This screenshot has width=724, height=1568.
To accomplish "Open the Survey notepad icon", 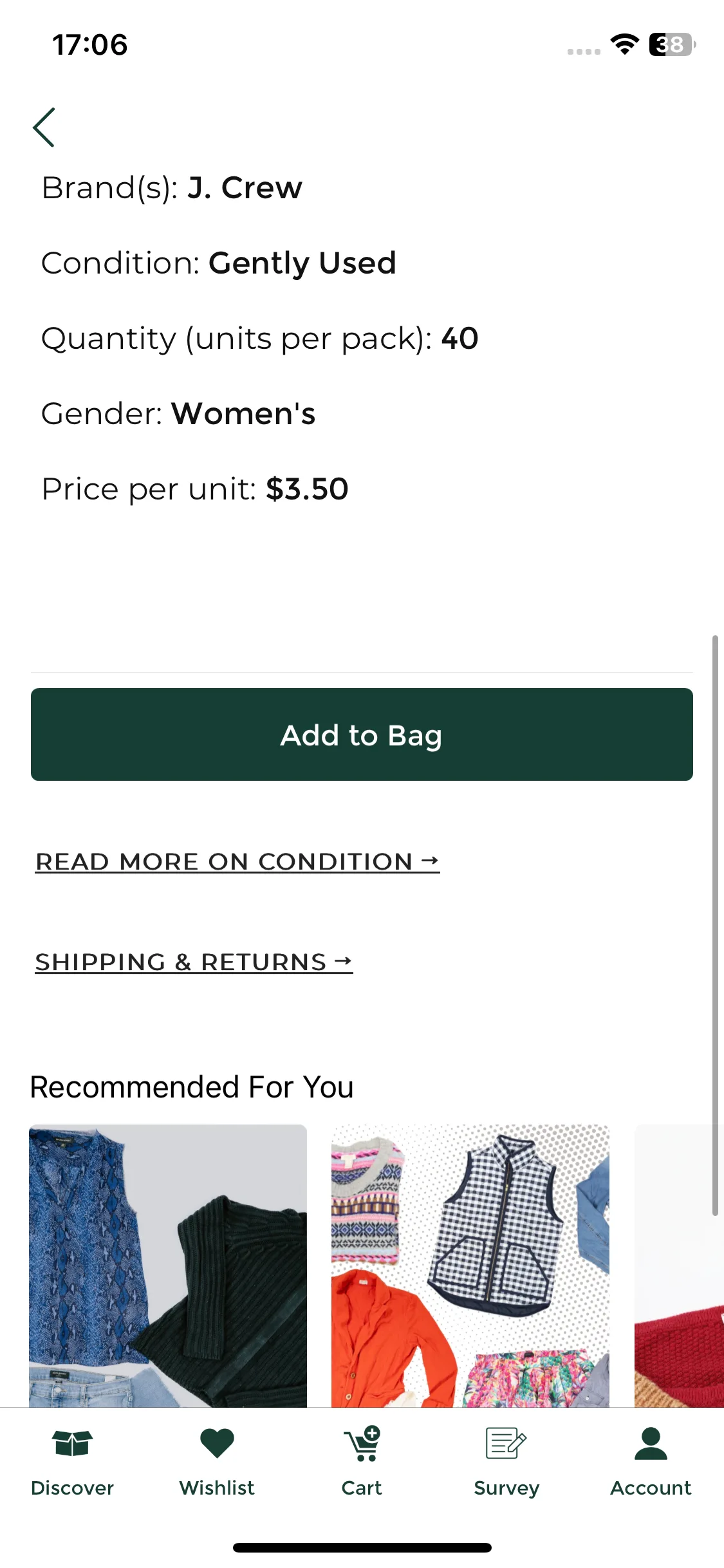I will point(506,1443).
